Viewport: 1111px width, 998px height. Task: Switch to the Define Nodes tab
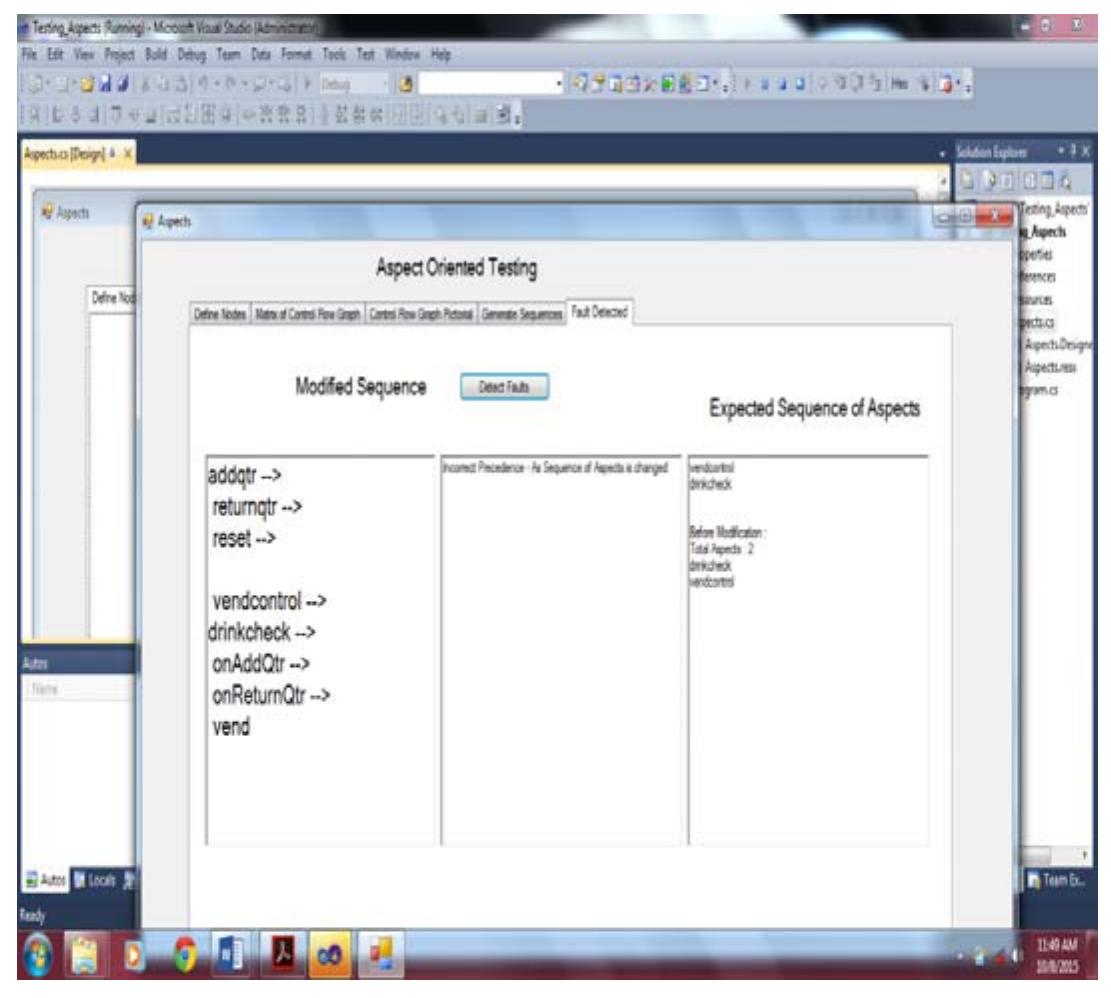coord(220,314)
